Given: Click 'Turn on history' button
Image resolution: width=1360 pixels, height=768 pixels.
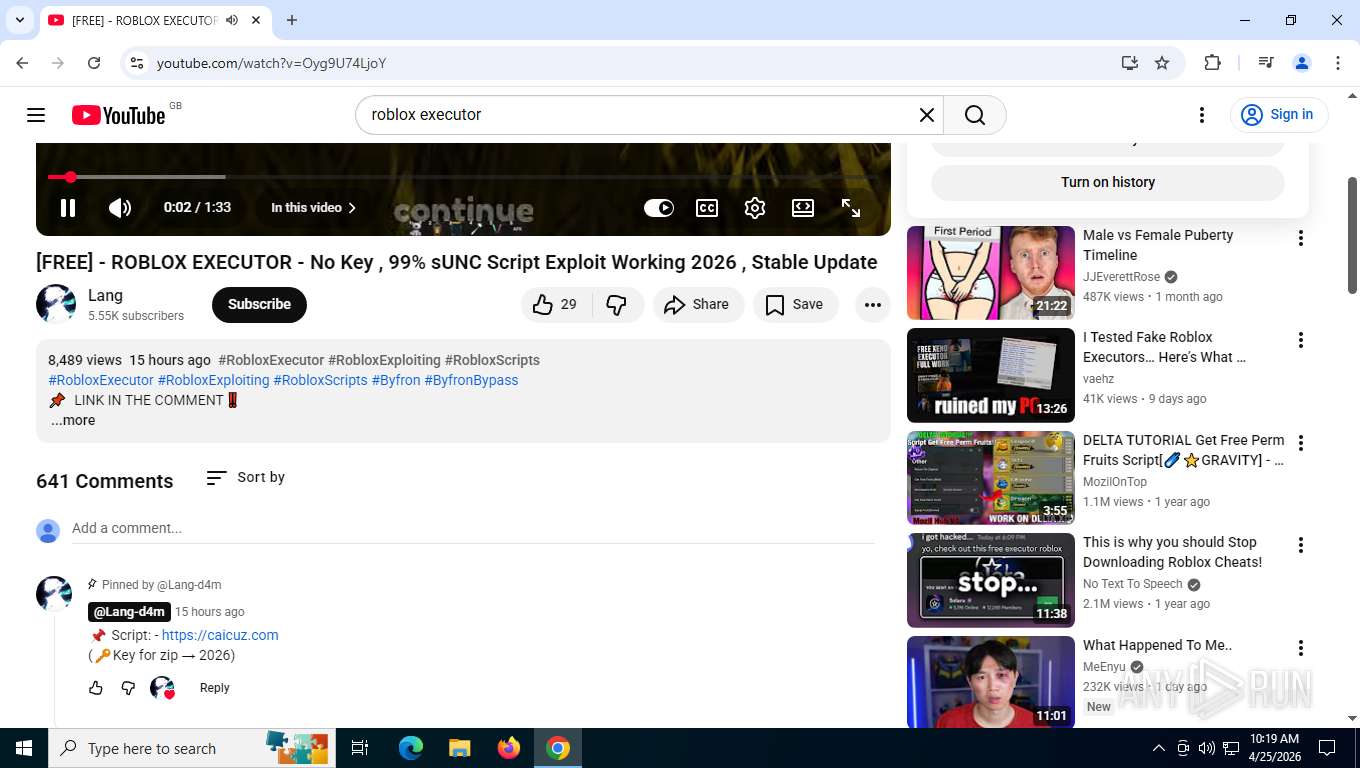Looking at the screenshot, I should coord(1108,182).
